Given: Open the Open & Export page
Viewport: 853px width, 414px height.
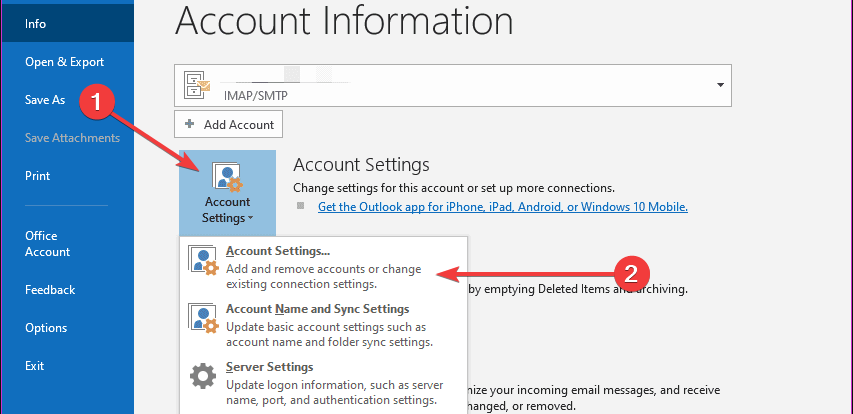Looking at the screenshot, I should pyautogui.click(x=64, y=62).
